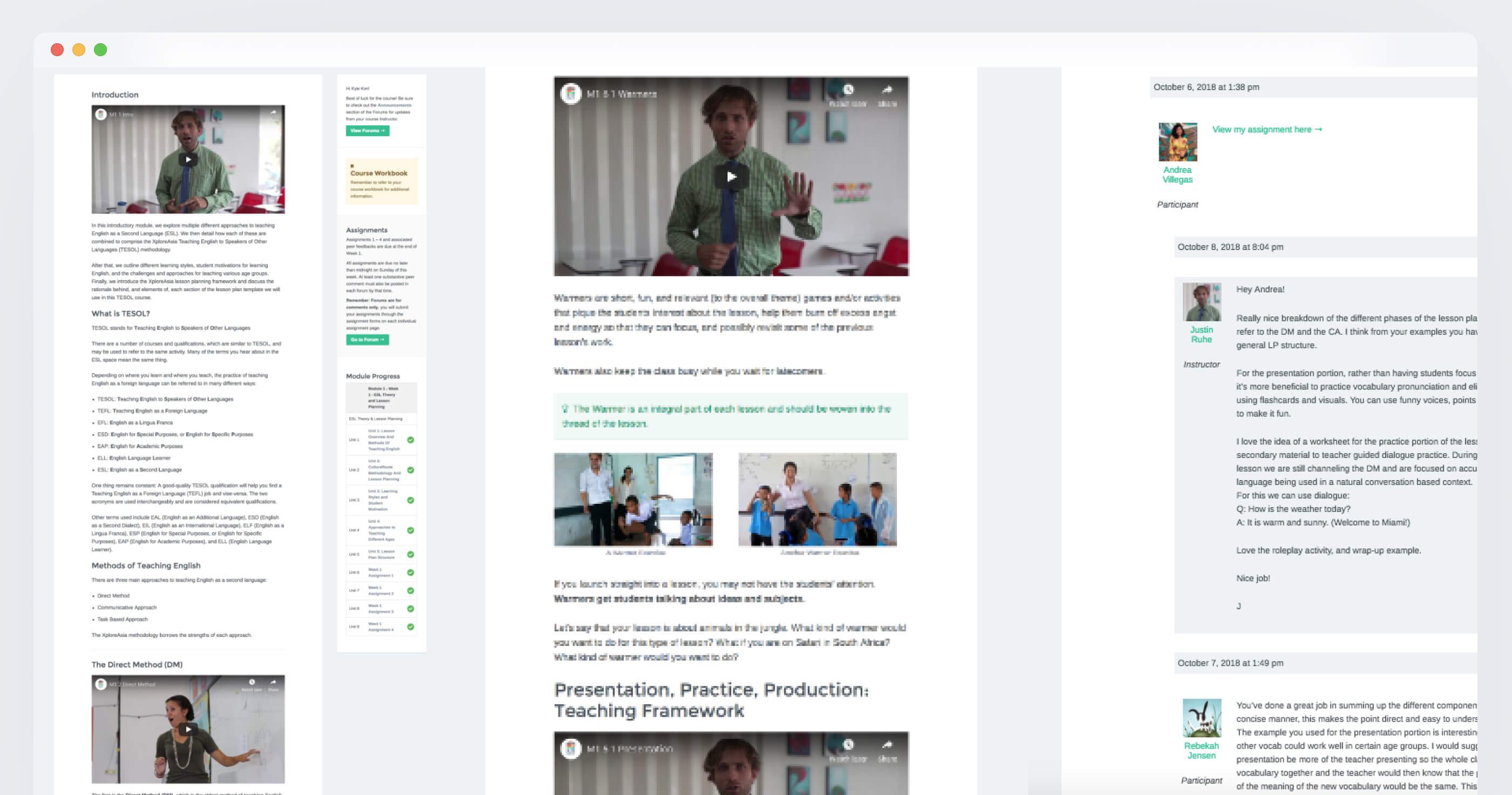This screenshot has height=795, width=1512.
Task: Click Share icon on Direct Method video
Action: tap(273, 682)
